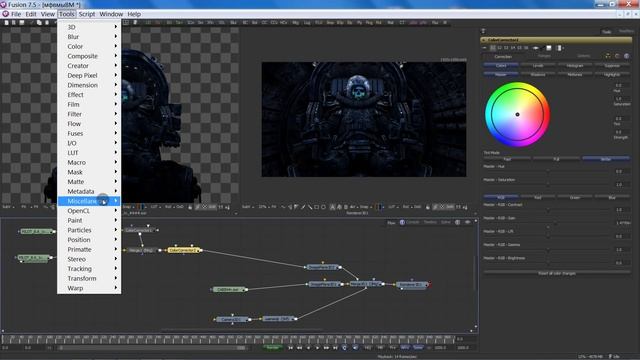Open the Options tab in ColorCorrector
Image resolution: width=640 pixels, height=360 pixels.
(x=584, y=56)
